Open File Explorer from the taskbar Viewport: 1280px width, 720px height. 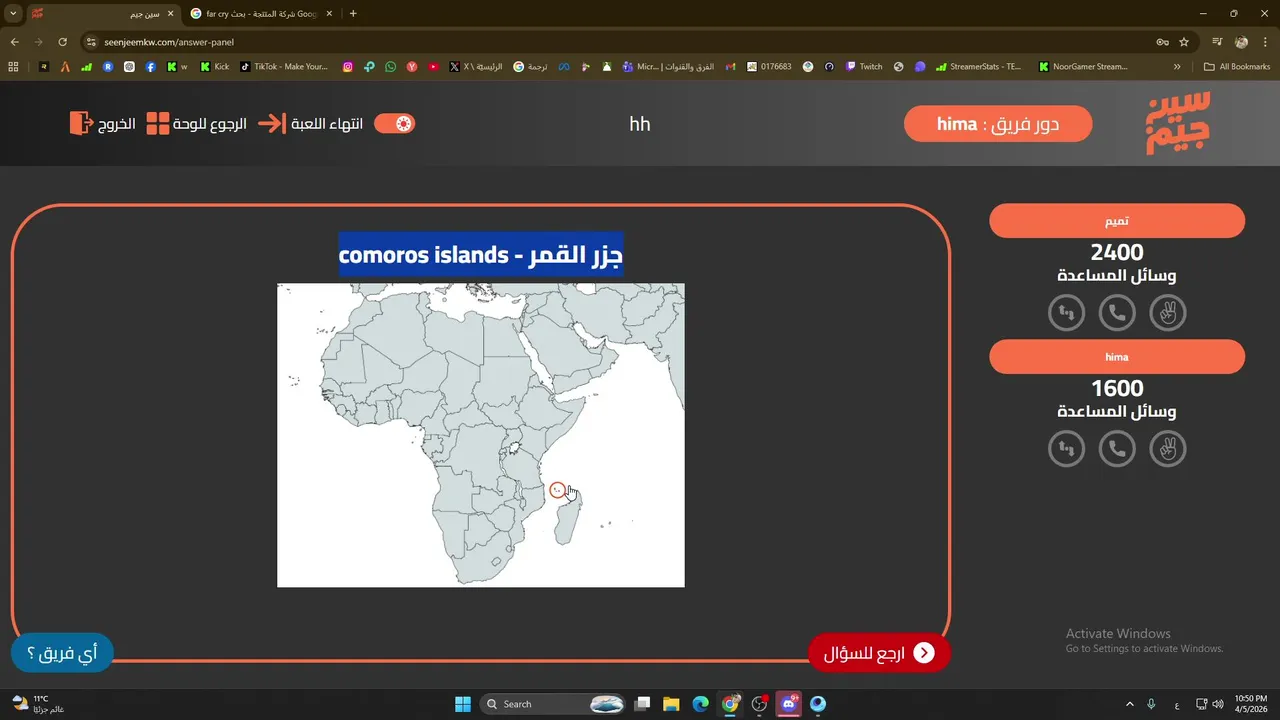671,704
